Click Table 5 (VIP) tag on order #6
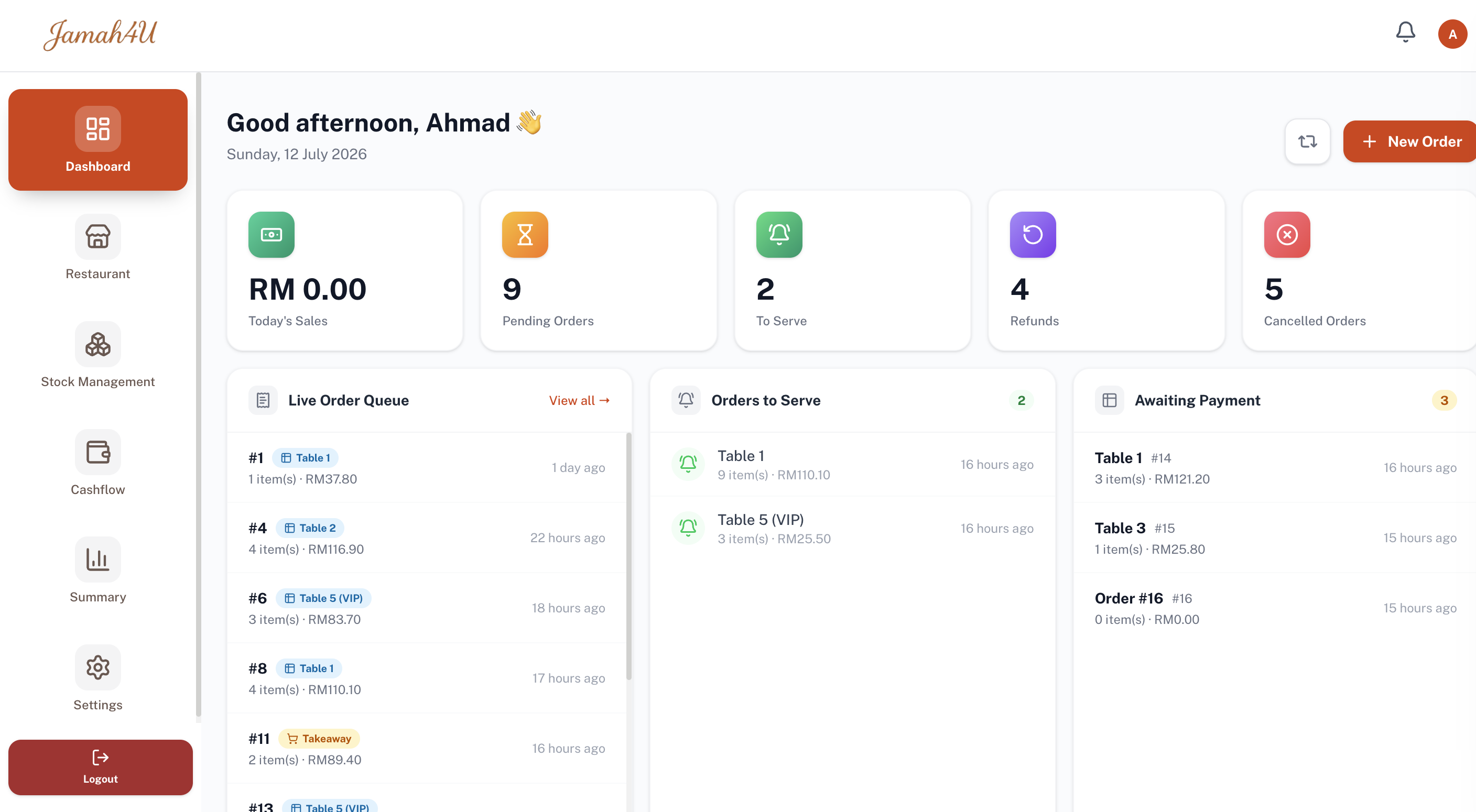The width and height of the screenshot is (1476, 812). [x=324, y=598]
